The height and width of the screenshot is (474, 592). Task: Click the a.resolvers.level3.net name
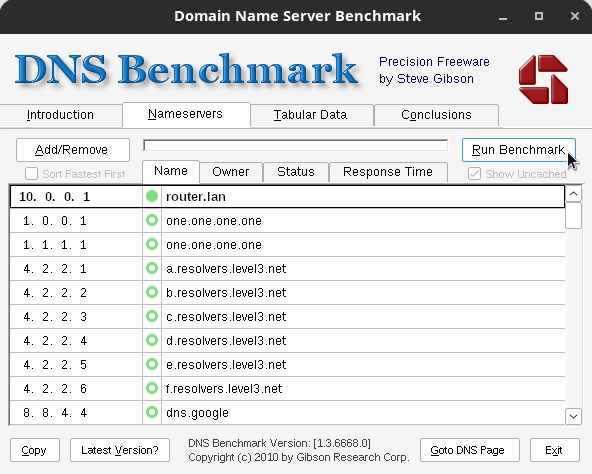click(226, 269)
